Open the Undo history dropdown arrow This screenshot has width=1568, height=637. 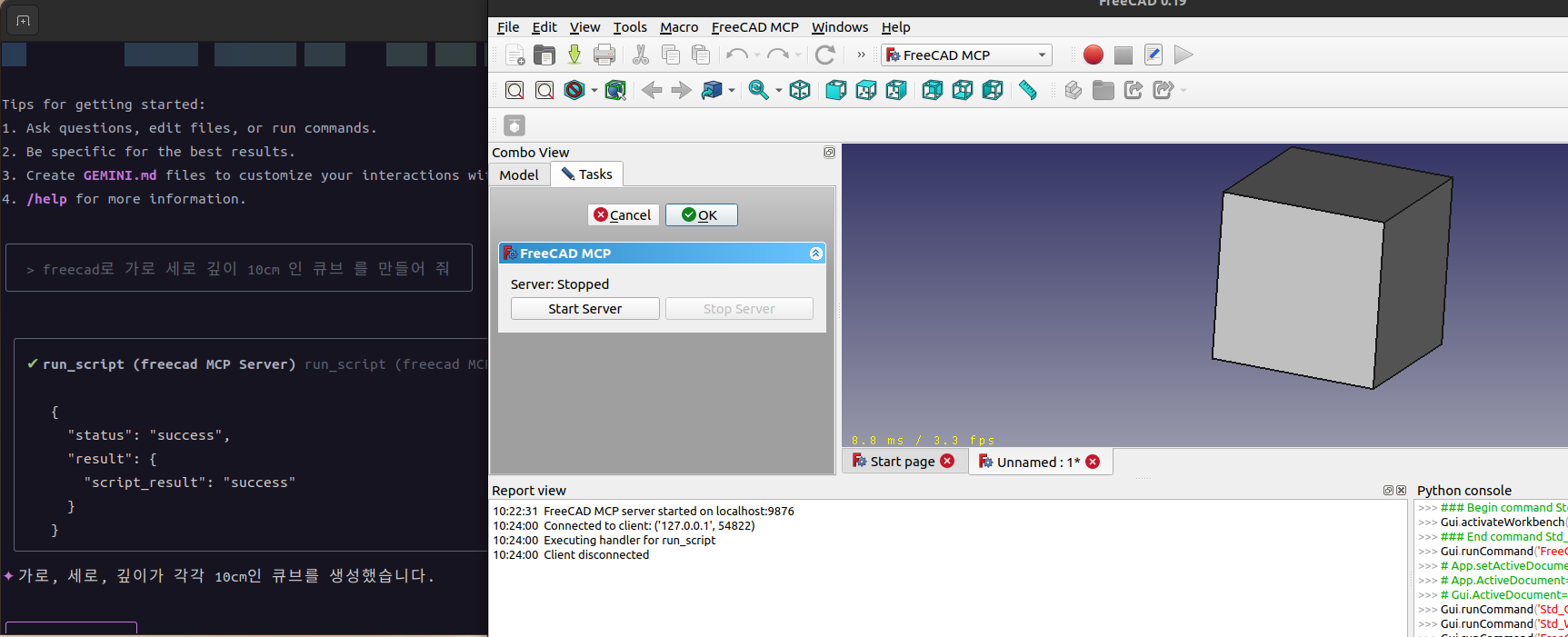[x=757, y=55]
